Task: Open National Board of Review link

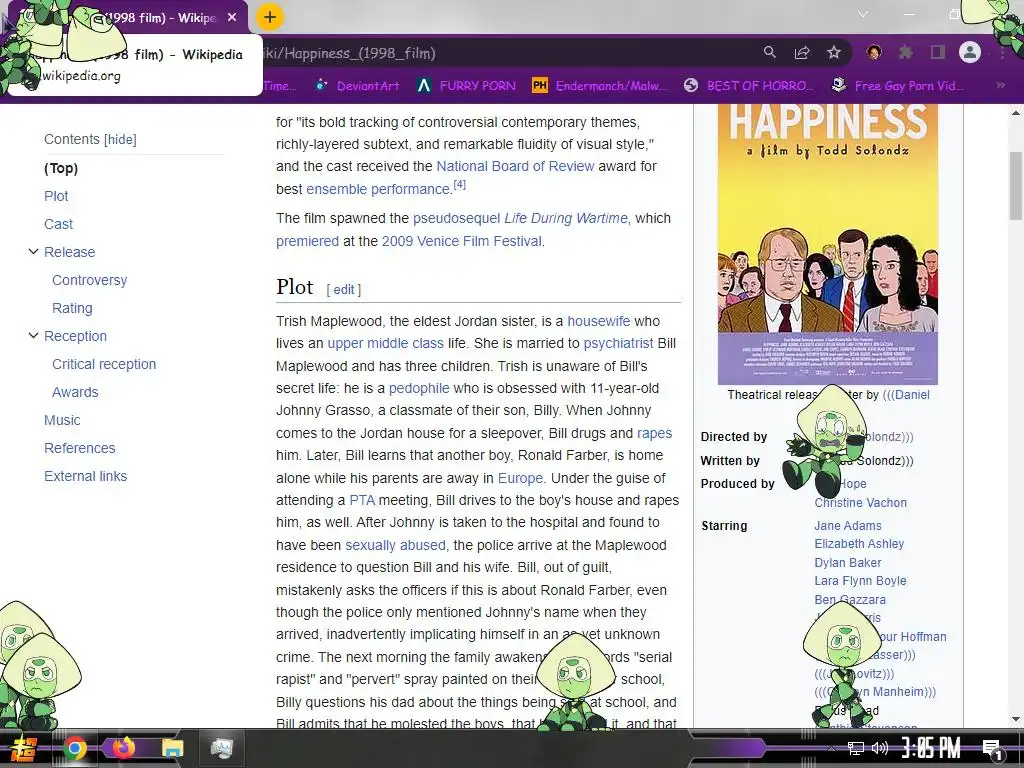Action: (515, 167)
